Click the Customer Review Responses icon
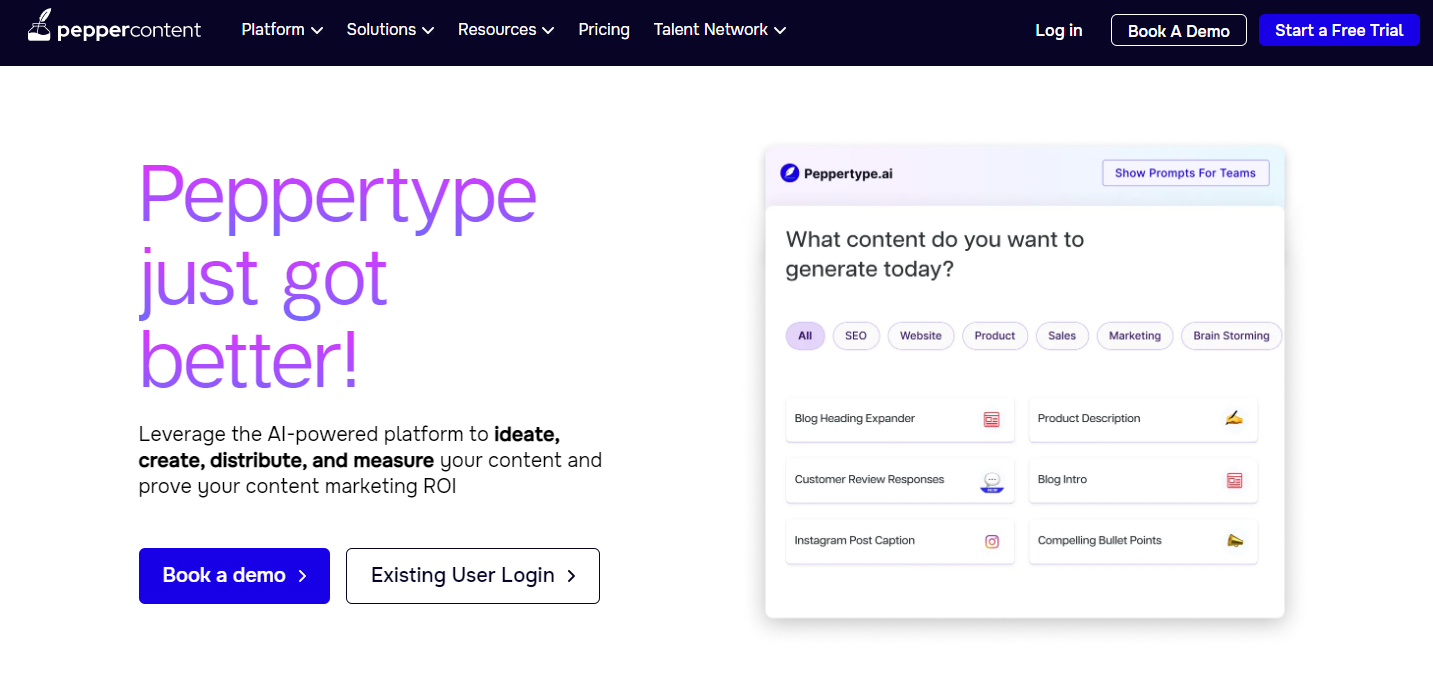 991,483
